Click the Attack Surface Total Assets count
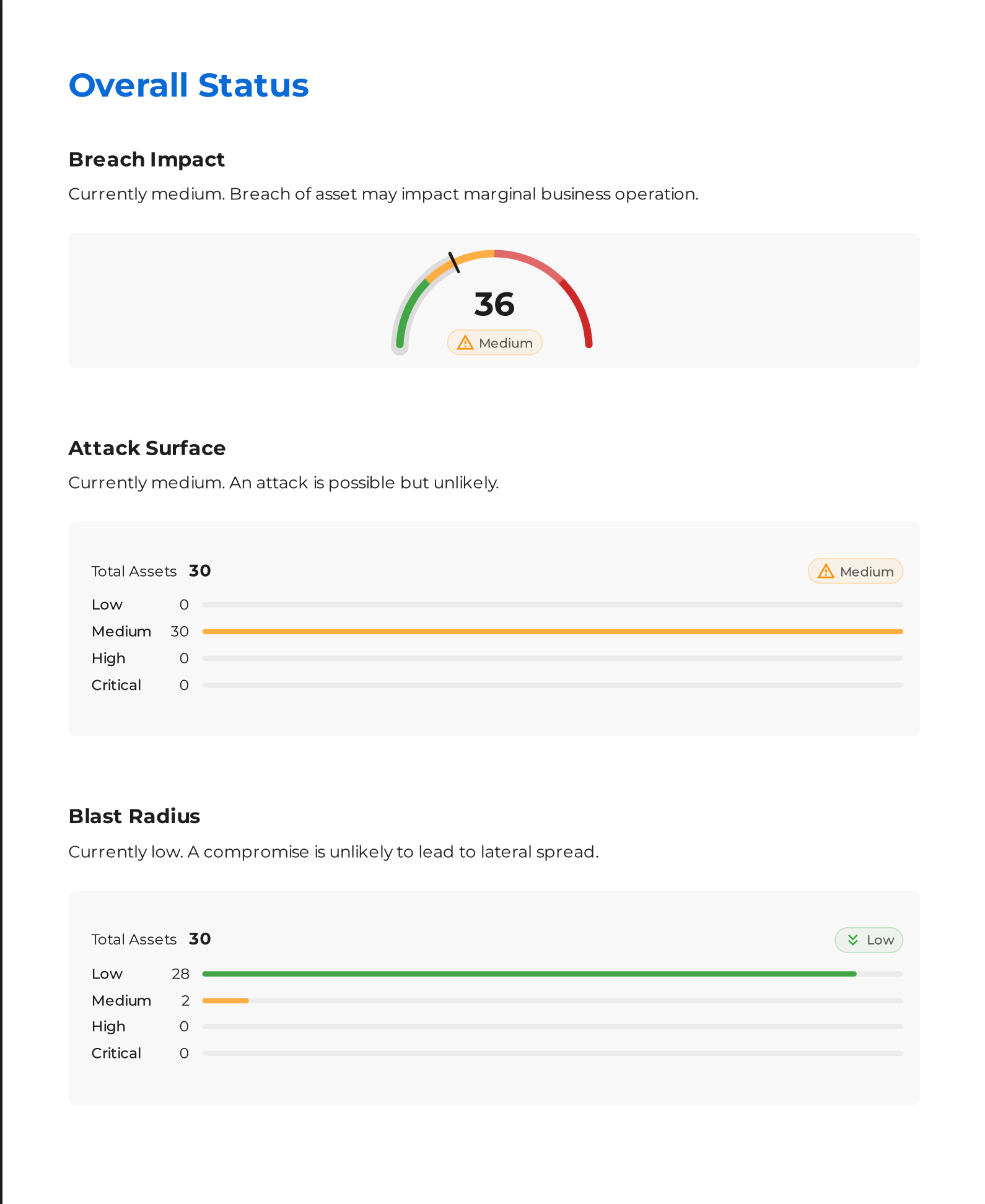 tap(199, 570)
